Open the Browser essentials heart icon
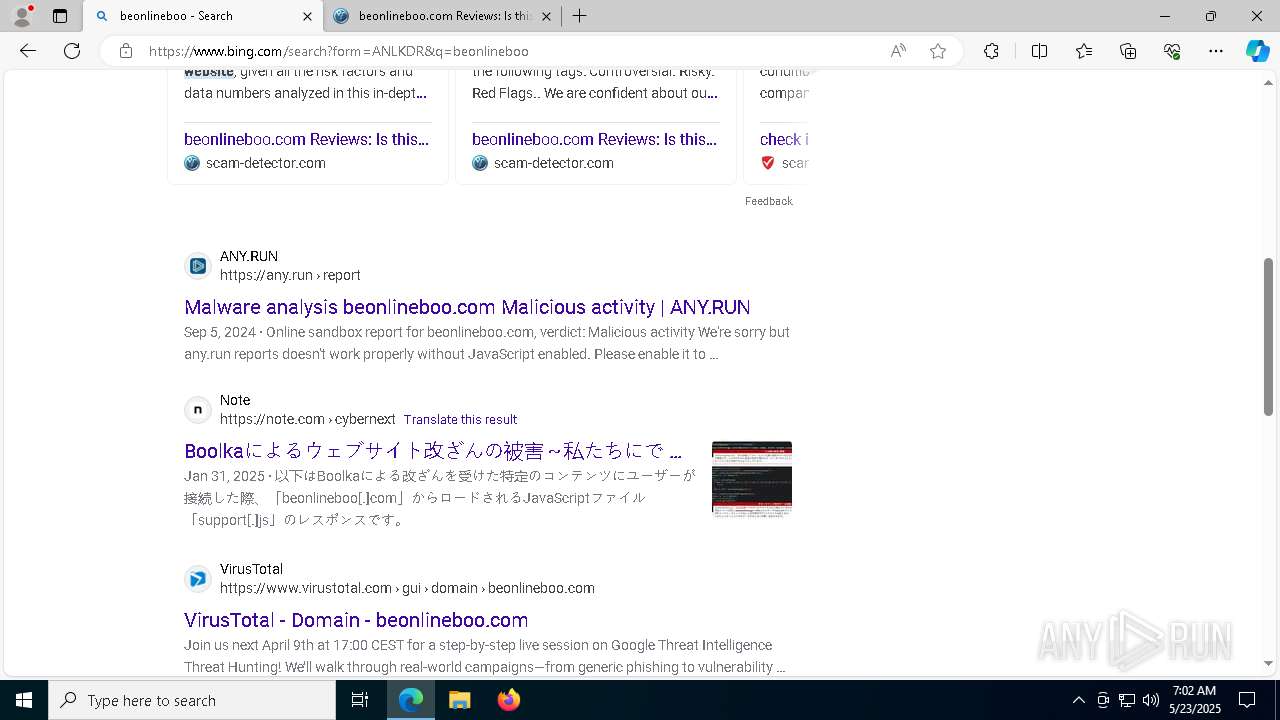This screenshot has width=1280, height=720. [1172, 51]
